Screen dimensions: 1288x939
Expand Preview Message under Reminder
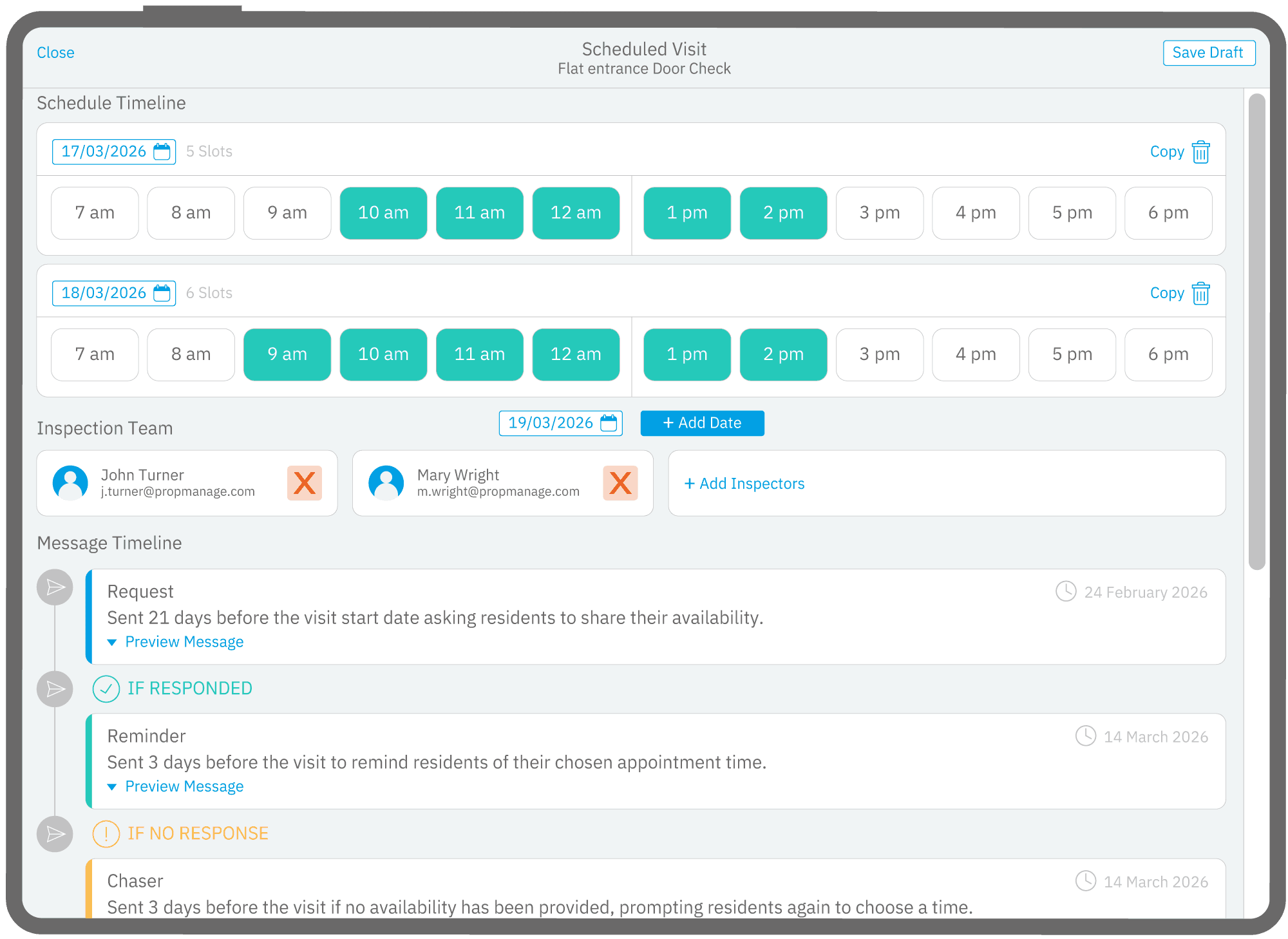click(x=184, y=786)
